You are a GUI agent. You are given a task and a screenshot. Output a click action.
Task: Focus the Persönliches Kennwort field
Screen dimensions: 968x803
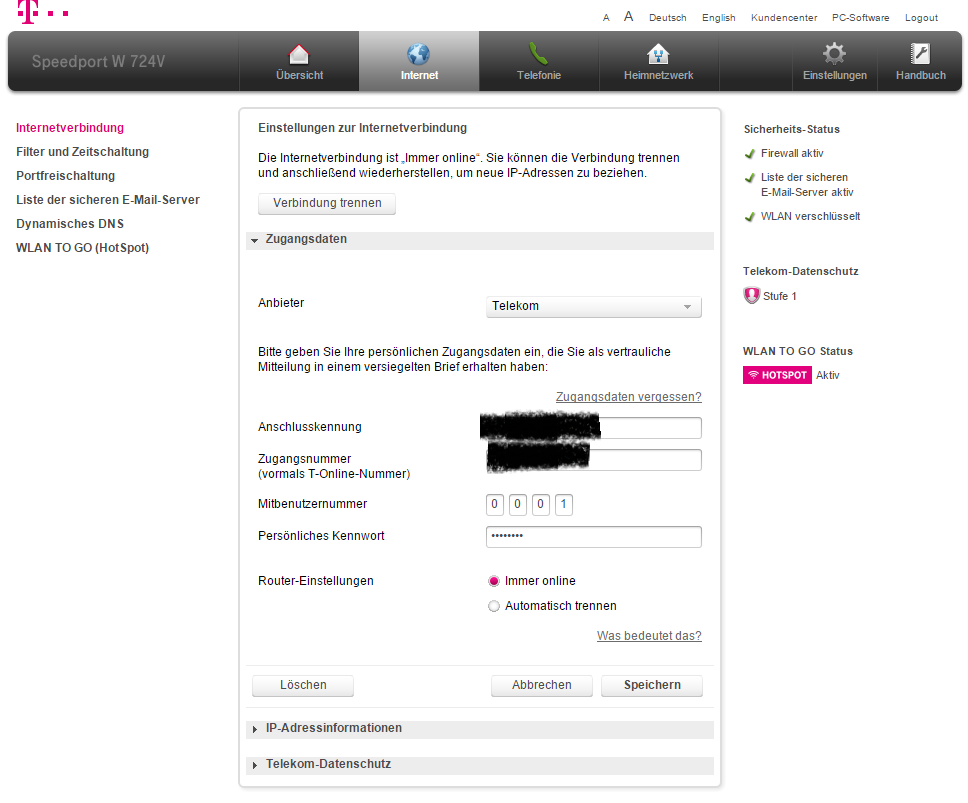point(594,536)
